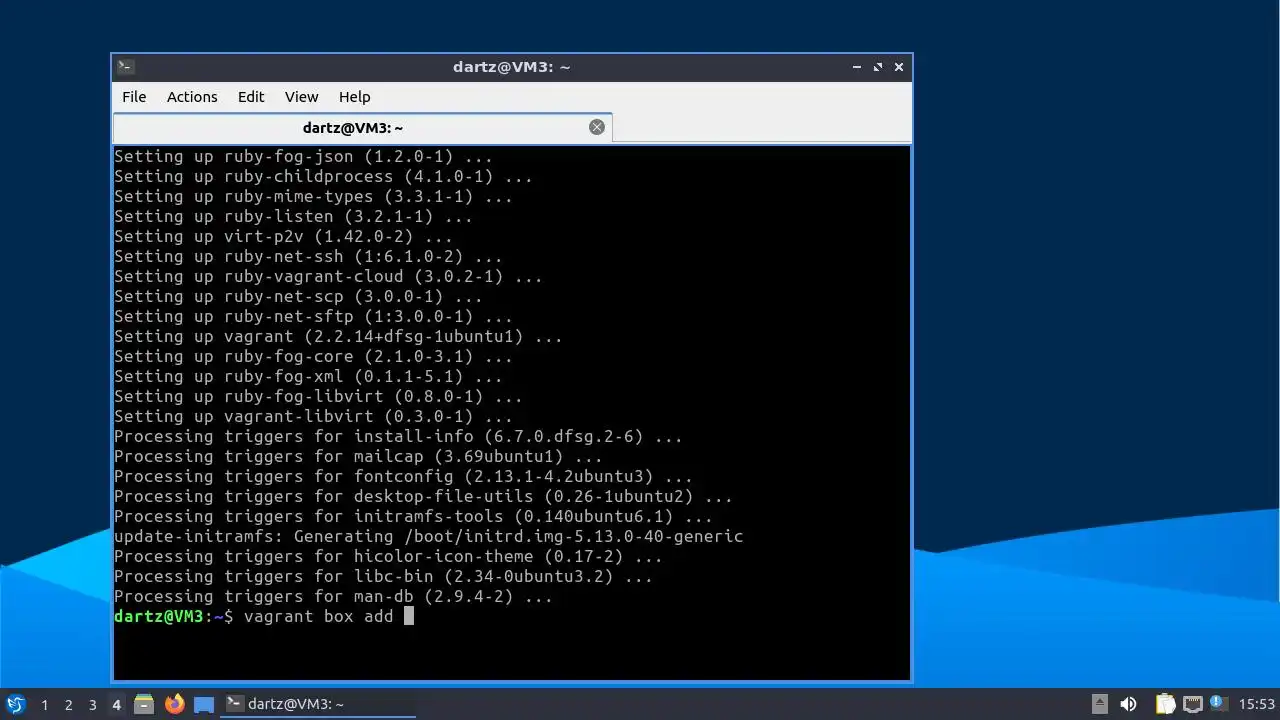Click the 'Setting up vagrant-libvirt' line
The width and height of the screenshot is (1280, 720).
point(313,416)
